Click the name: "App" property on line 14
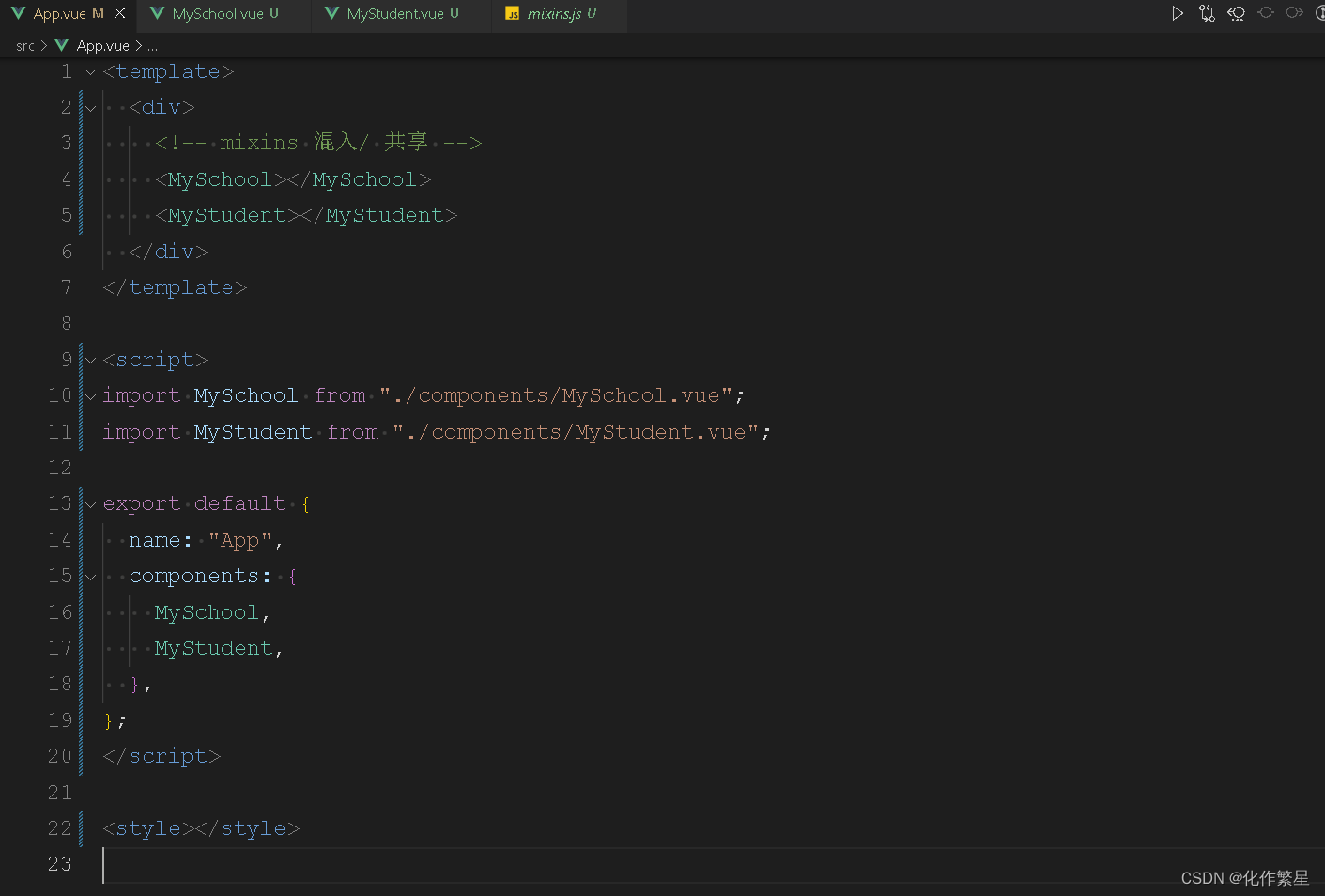The width and height of the screenshot is (1325, 896). click(x=206, y=540)
